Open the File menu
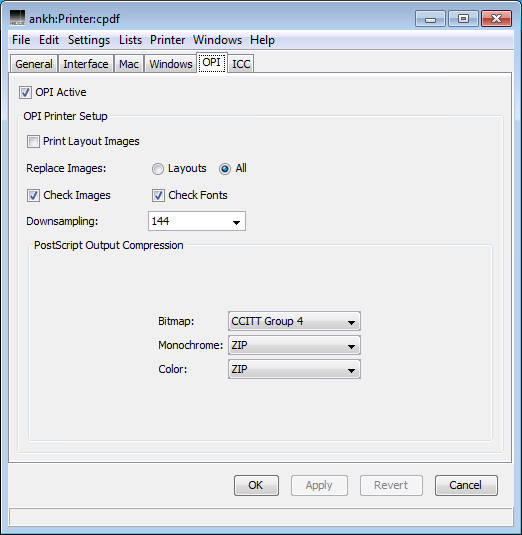 click(21, 40)
